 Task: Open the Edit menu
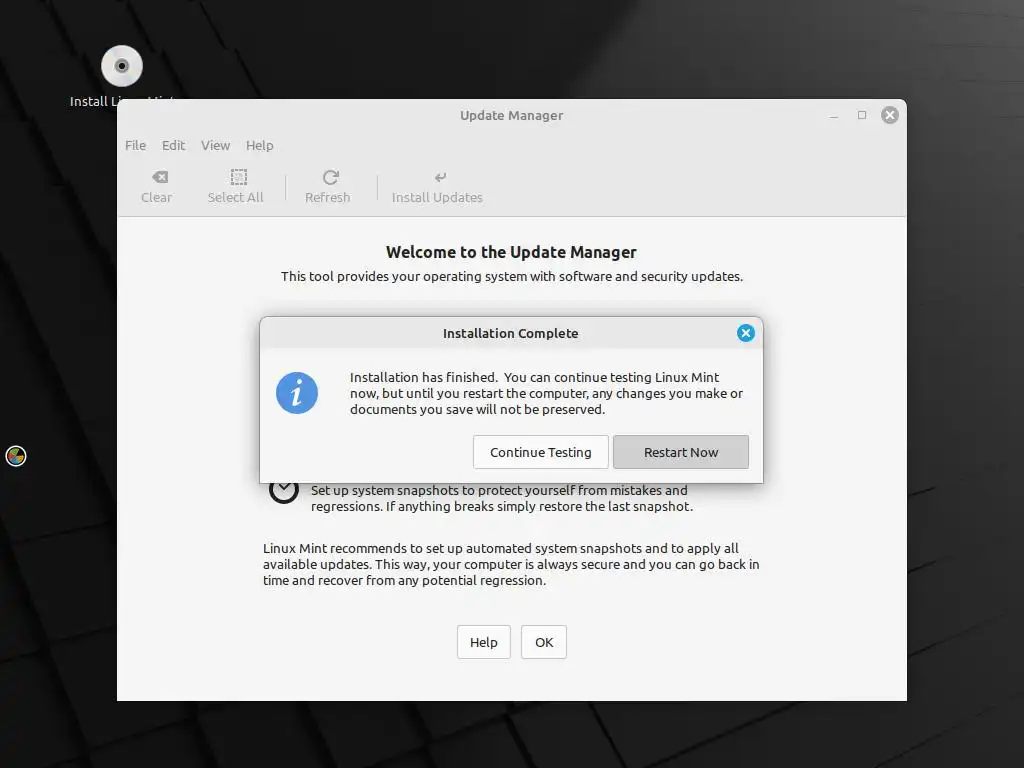click(173, 145)
